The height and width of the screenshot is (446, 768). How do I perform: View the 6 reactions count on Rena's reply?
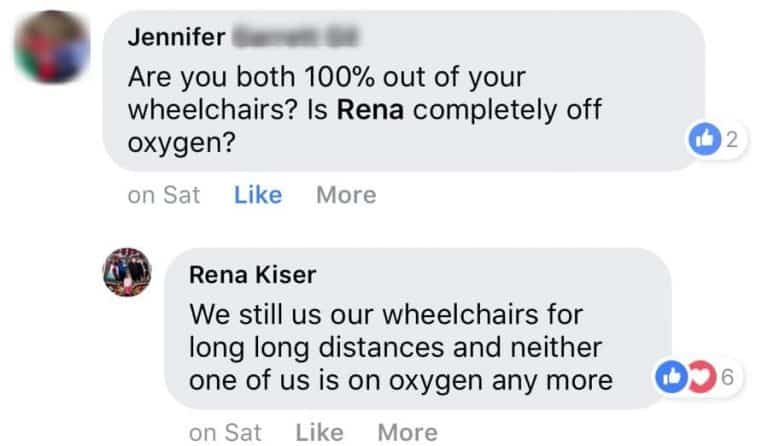click(727, 379)
